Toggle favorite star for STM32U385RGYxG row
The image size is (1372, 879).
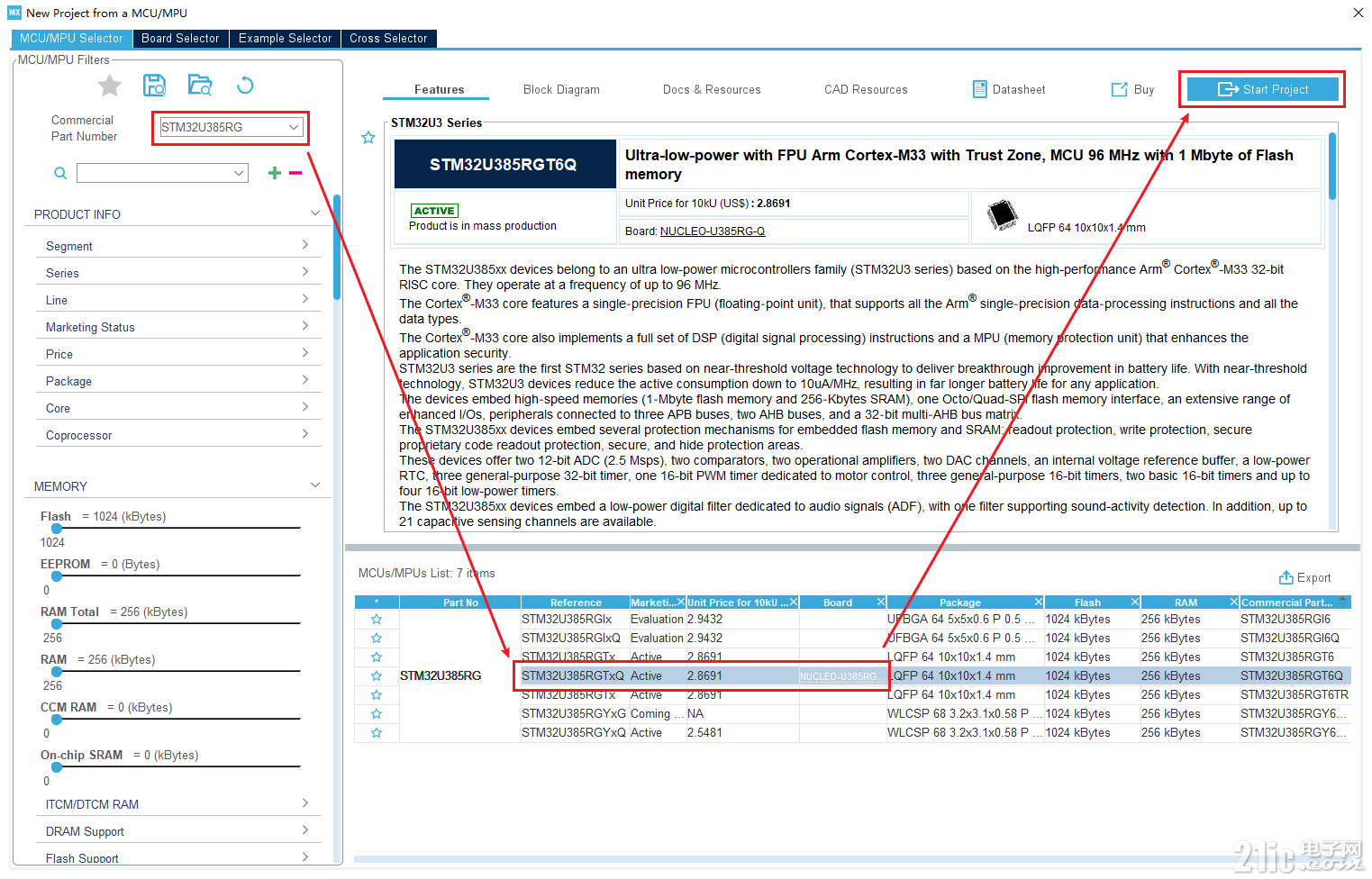click(x=377, y=714)
